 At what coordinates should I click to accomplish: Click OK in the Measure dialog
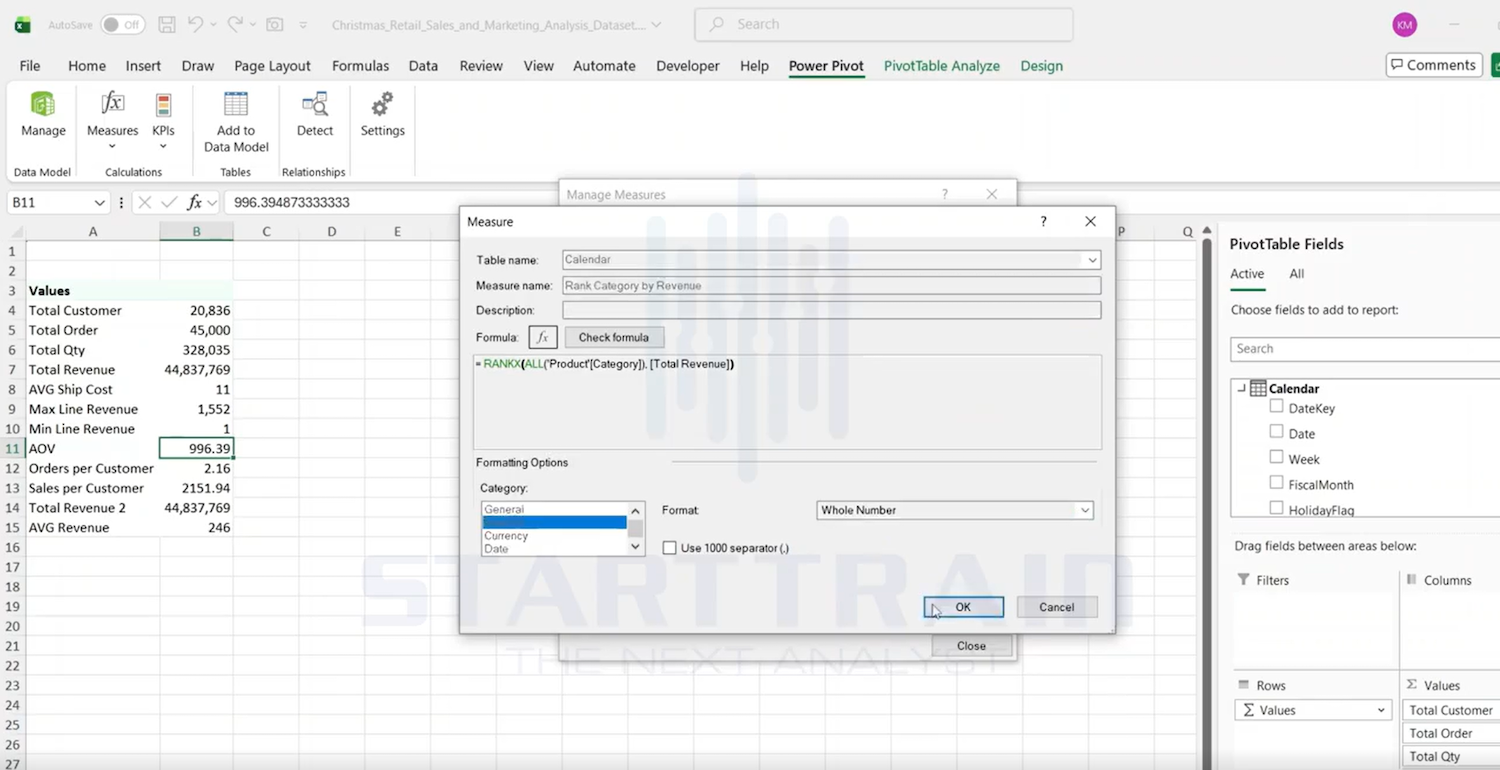coord(963,607)
